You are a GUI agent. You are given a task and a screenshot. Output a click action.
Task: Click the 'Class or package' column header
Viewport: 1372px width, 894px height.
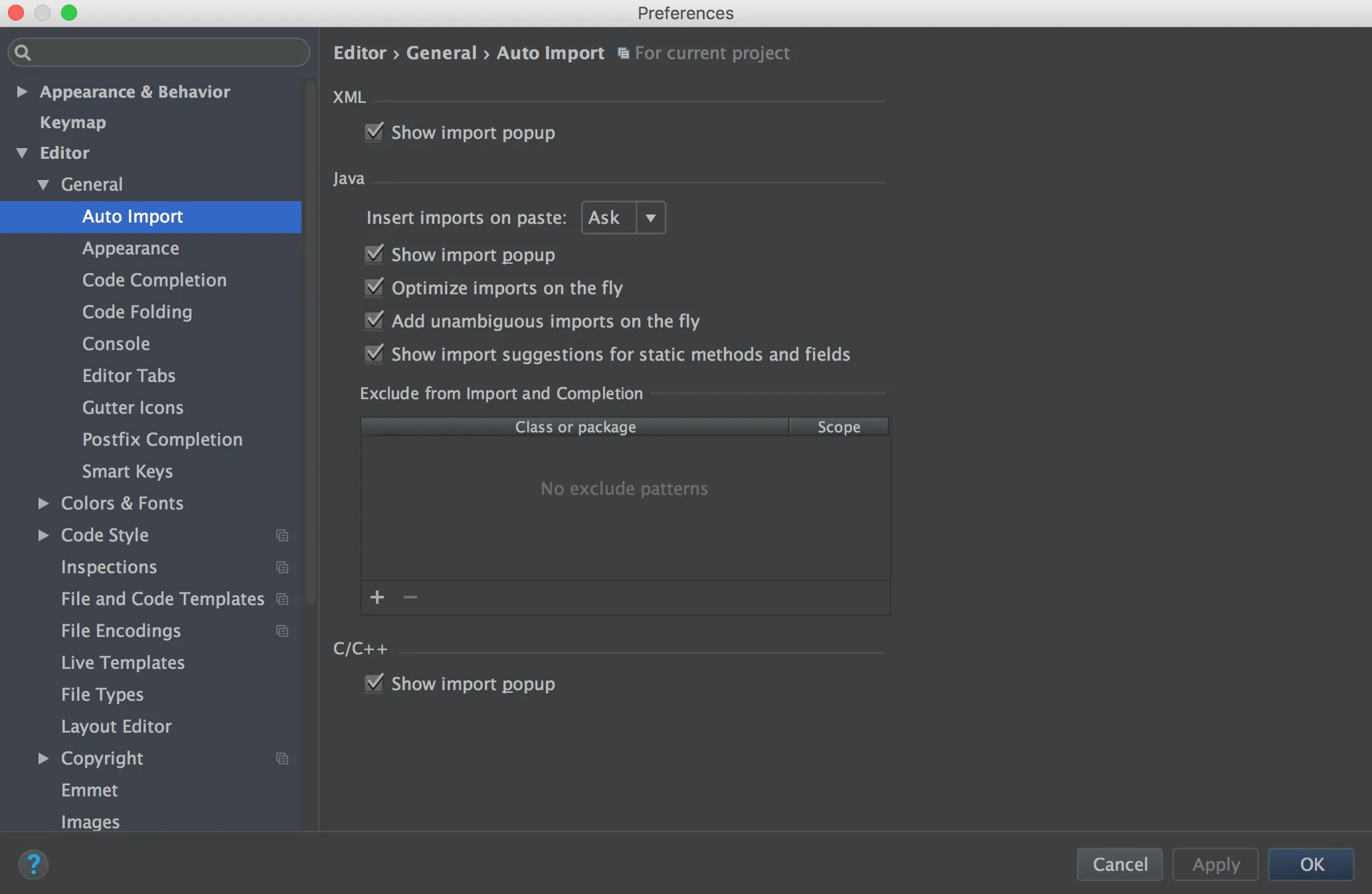pos(575,427)
